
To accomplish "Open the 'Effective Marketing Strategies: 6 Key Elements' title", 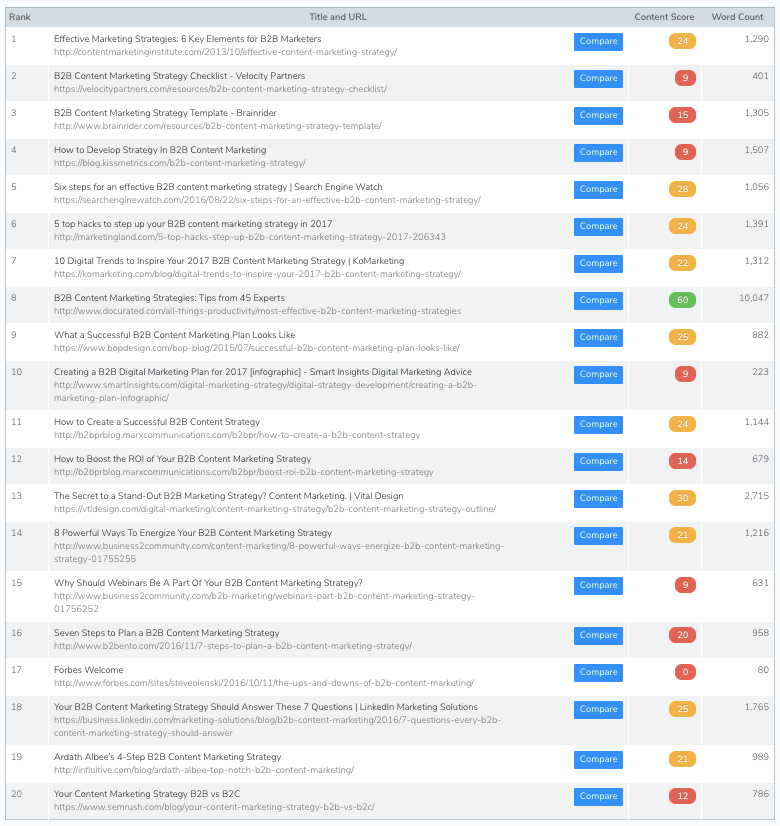I will tap(187, 38).
